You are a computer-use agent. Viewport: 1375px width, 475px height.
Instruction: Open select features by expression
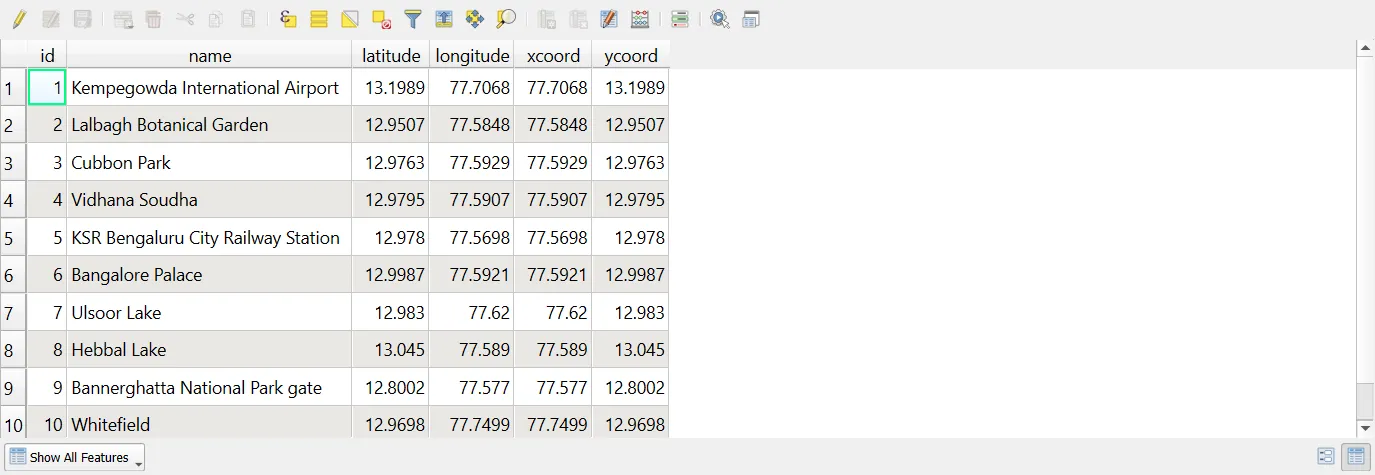[288, 19]
